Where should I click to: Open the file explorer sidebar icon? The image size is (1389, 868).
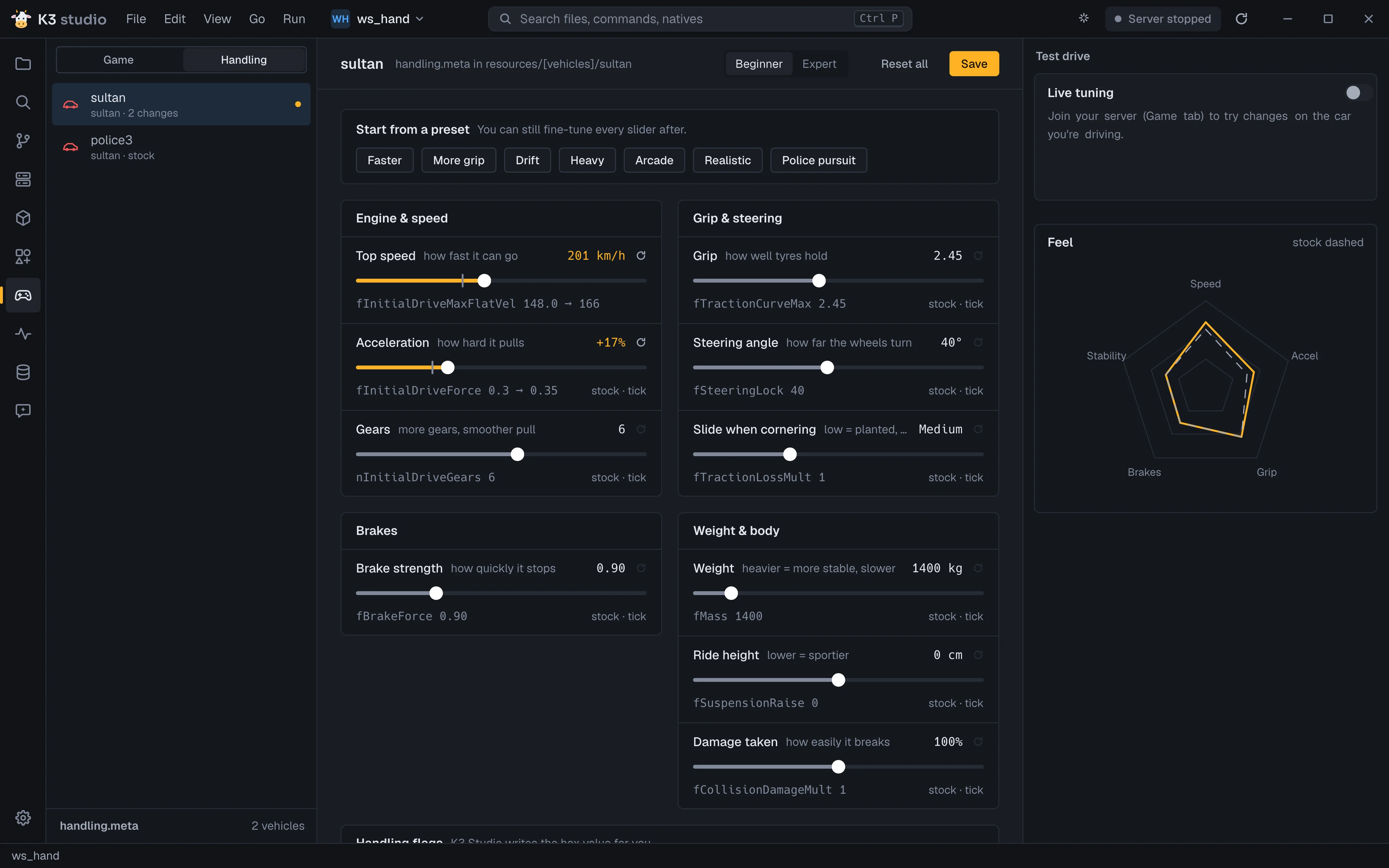pyautogui.click(x=23, y=64)
